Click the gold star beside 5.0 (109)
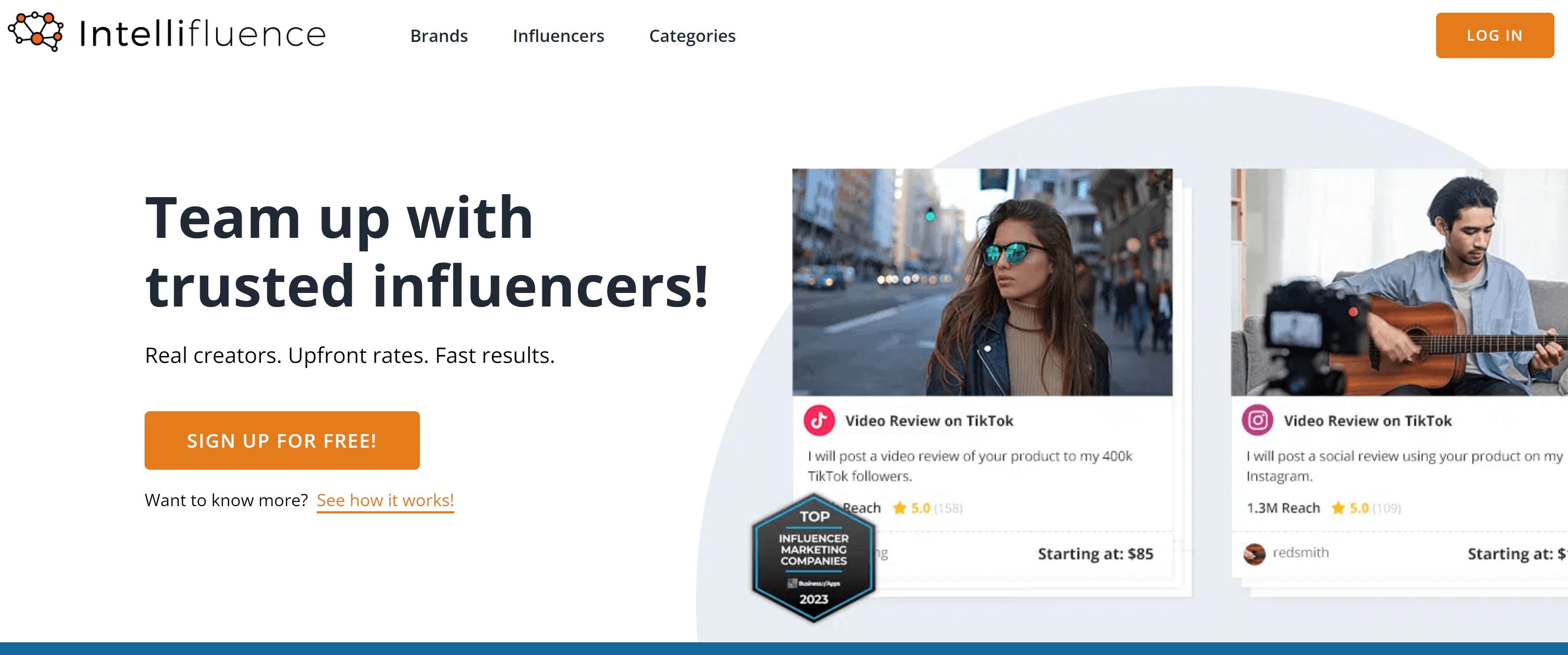 coord(1338,508)
